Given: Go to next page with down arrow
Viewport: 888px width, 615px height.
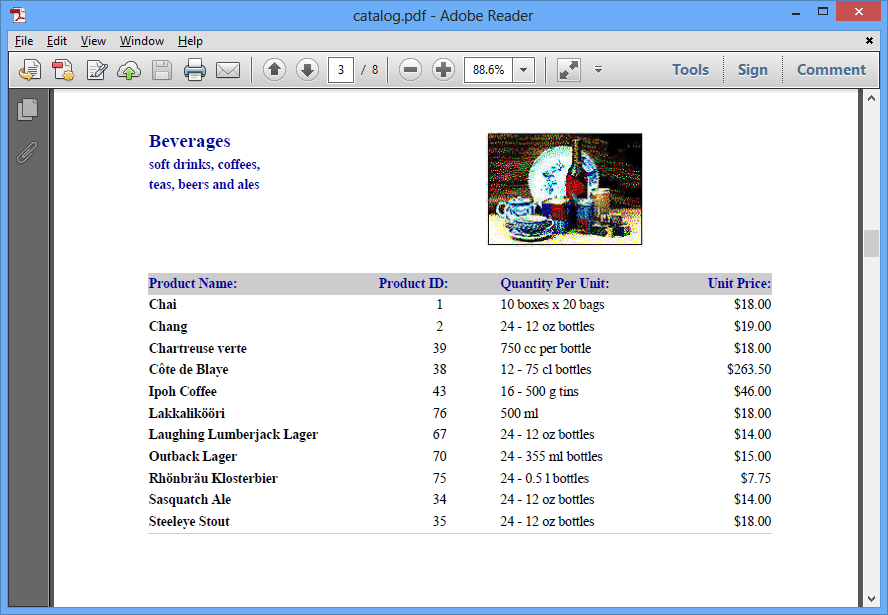Looking at the screenshot, I should (307, 70).
